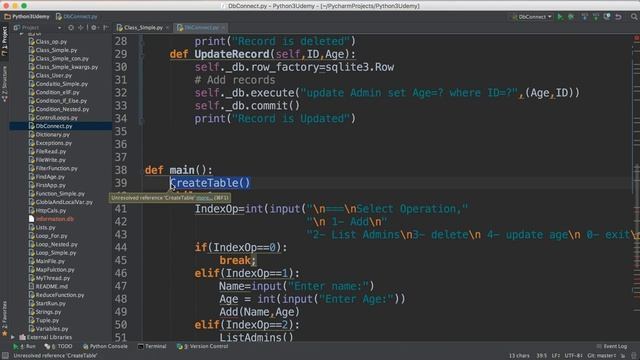Hide the Project panel with hide icon
The width and height of the screenshot is (640, 360).
point(106,28)
